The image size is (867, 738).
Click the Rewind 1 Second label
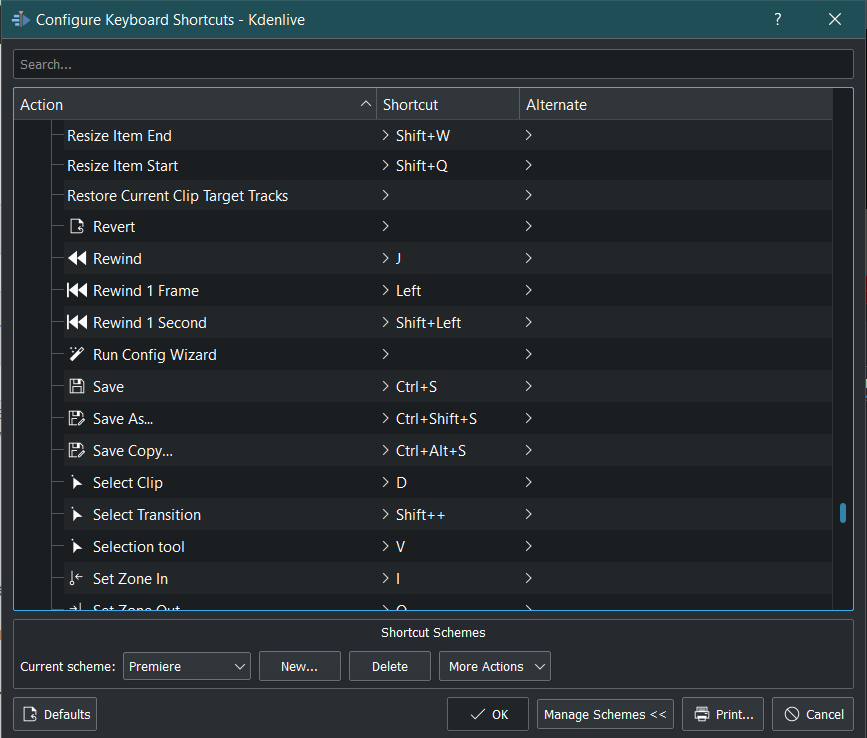point(150,323)
